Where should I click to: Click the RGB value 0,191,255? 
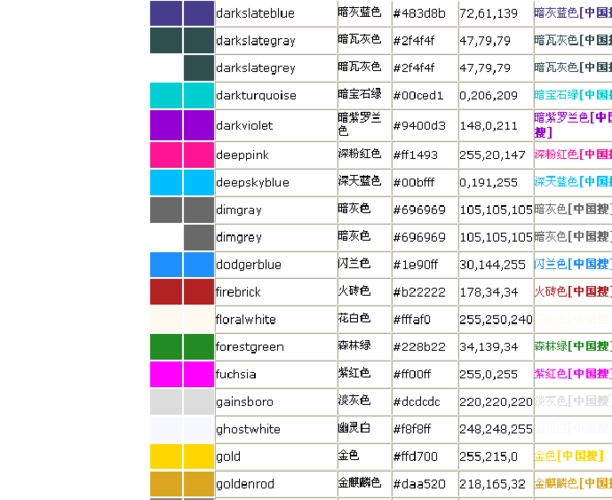488,183
